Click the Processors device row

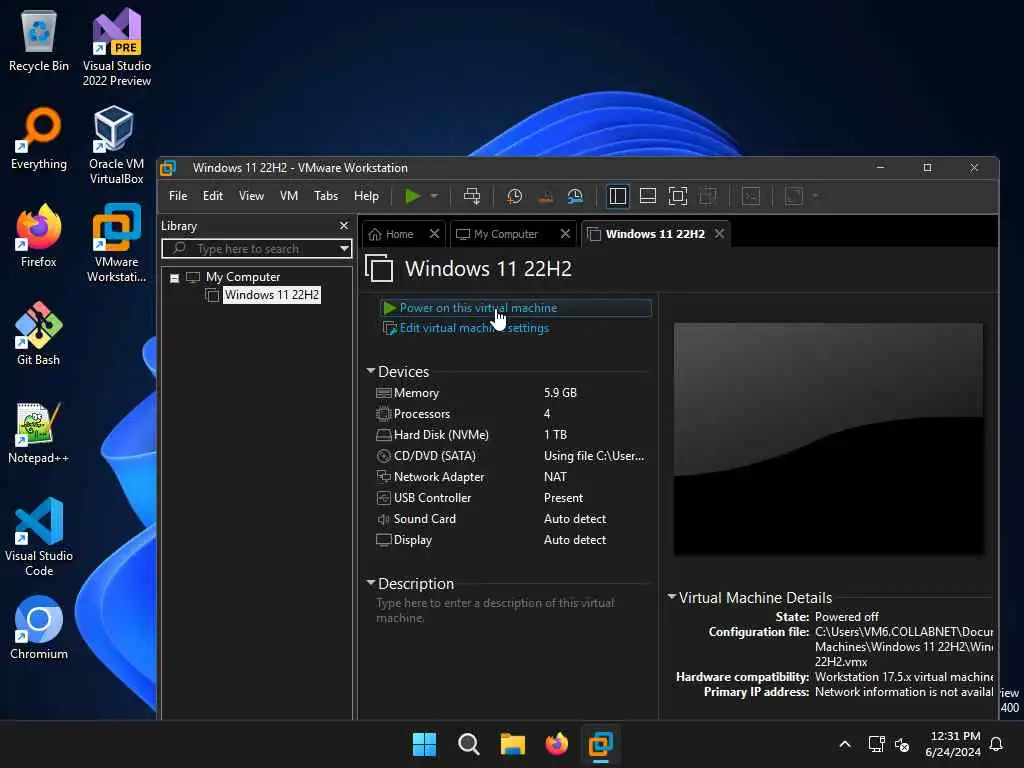click(x=511, y=413)
